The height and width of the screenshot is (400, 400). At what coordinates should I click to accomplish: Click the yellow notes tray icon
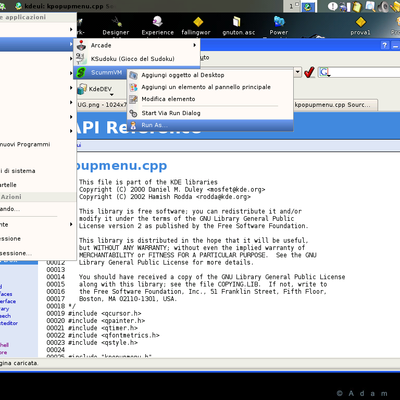pyautogui.click(x=356, y=6)
